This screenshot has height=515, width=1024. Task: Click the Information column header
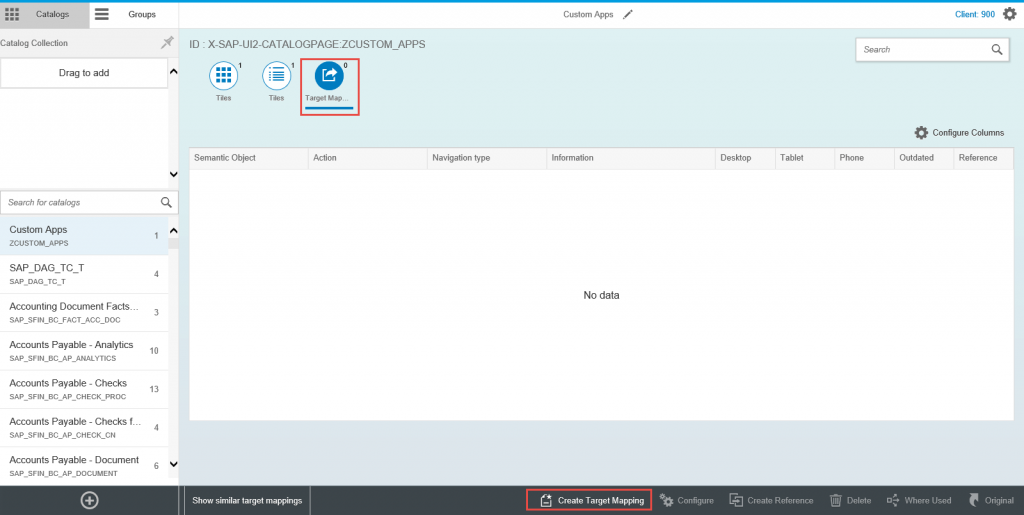point(632,158)
